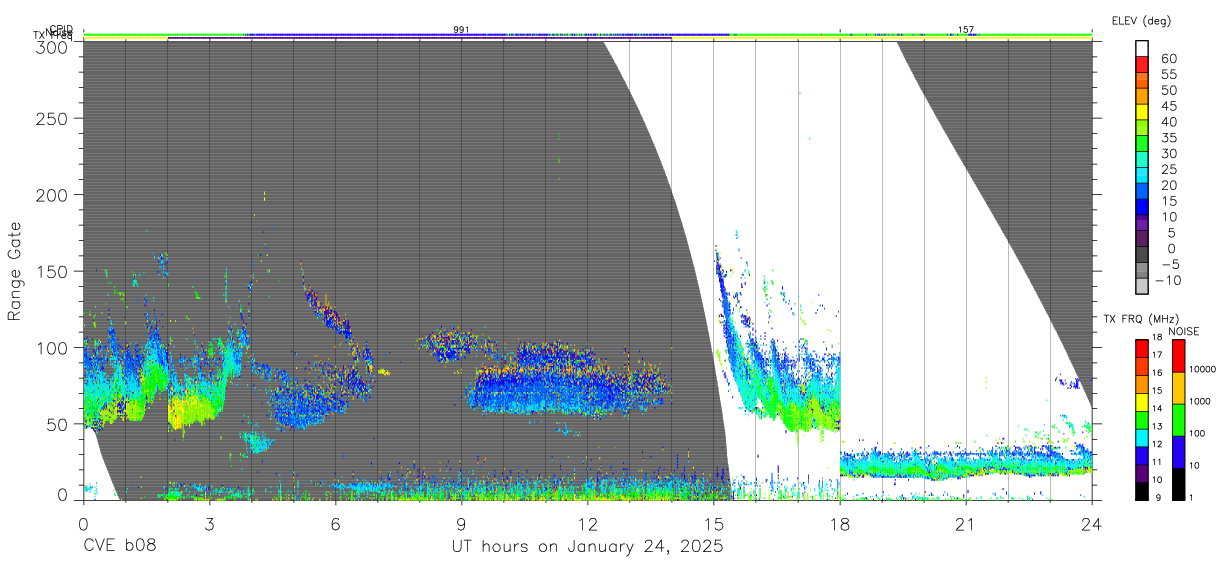Click y-axis tick label '300'

point(52,46)
